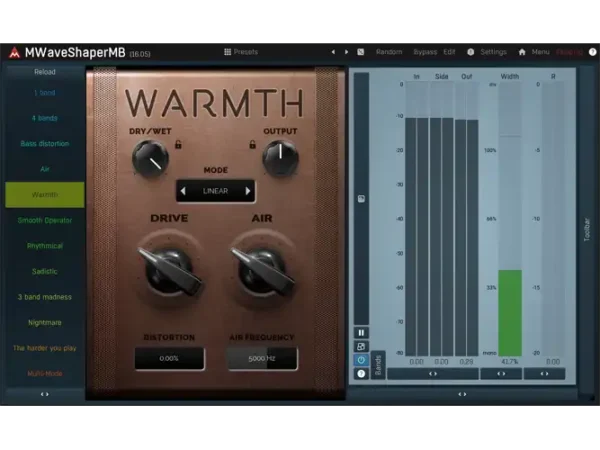This screenshot has height=450, width=600.
Task: Click the In meter column header
Action: (x=417, y=77)
